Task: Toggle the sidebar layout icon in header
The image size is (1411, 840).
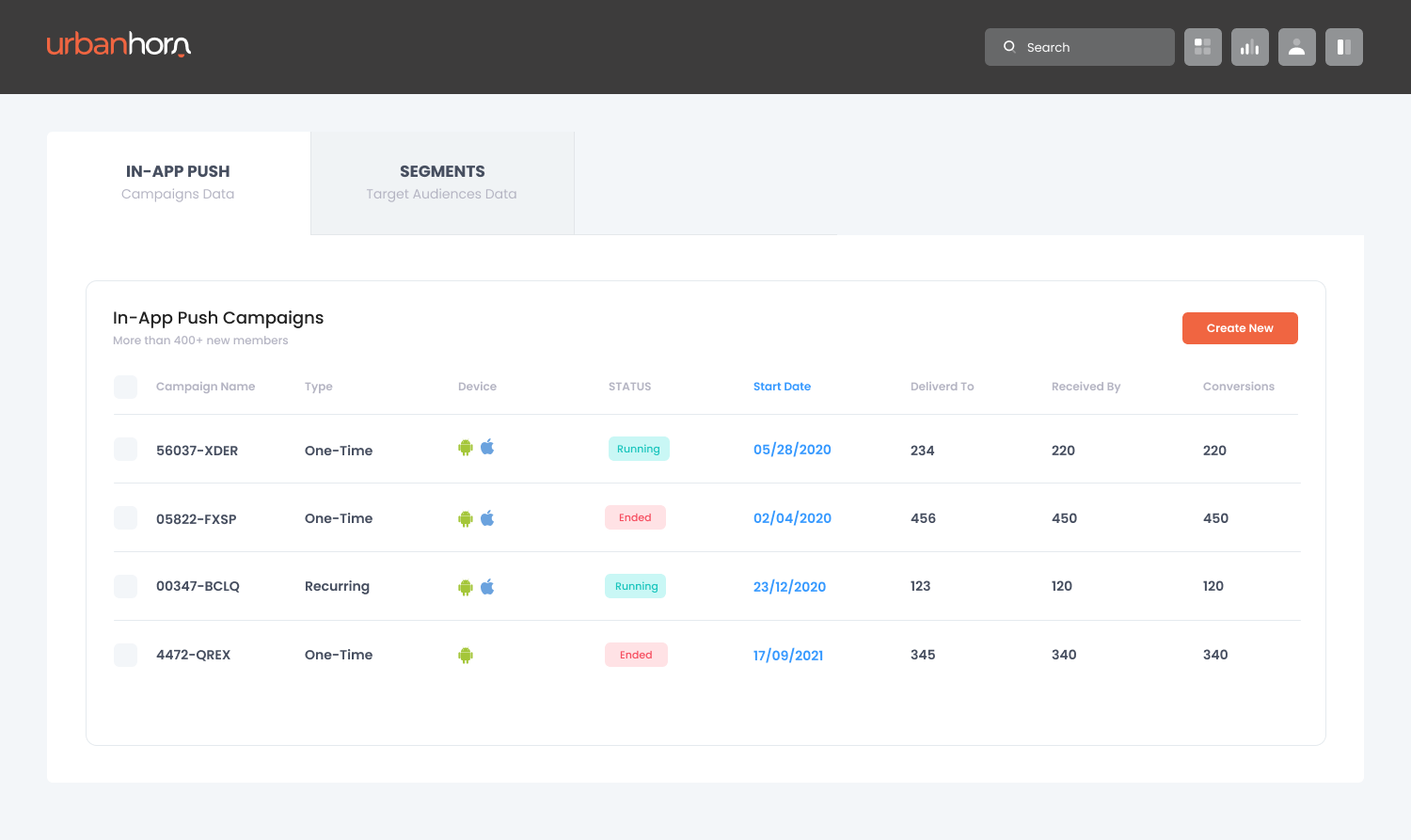Action: click(1343, 47)
